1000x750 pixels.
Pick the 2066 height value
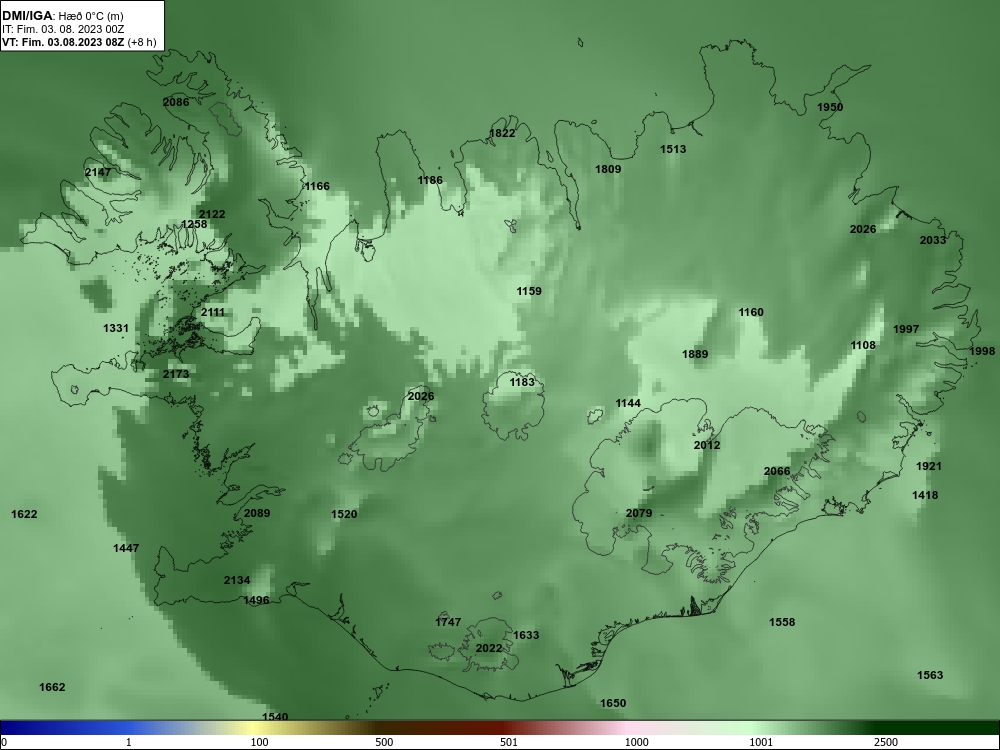tap(777, 472)
